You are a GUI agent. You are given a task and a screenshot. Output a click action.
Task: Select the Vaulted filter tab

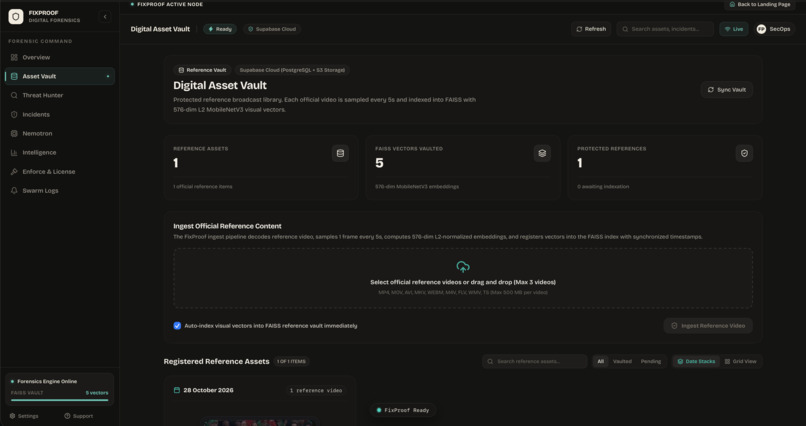pos(622,361)
